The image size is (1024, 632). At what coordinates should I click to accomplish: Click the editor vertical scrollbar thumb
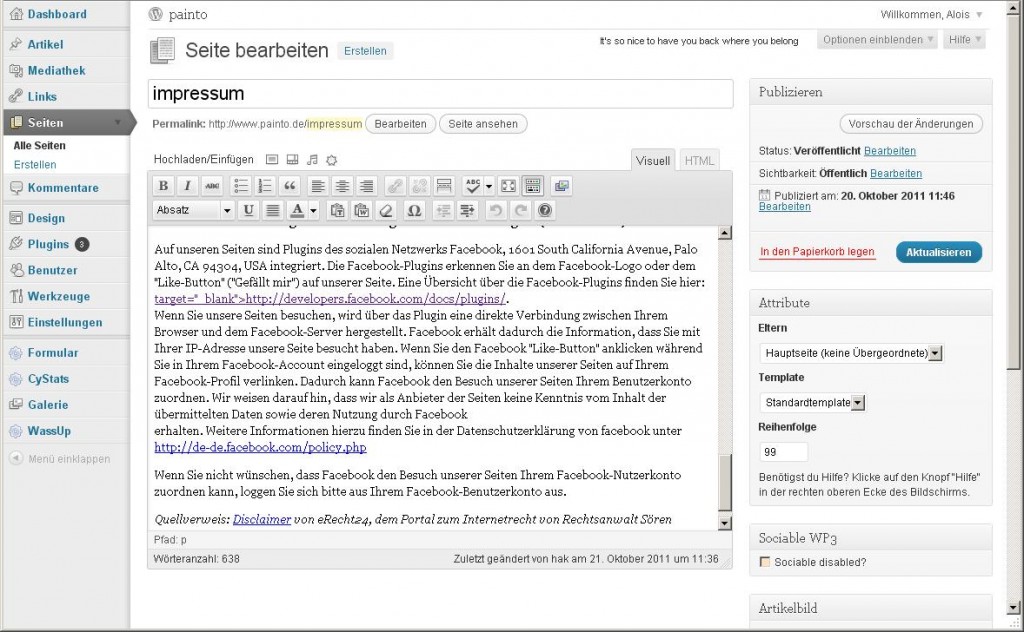tap(725, 482)
